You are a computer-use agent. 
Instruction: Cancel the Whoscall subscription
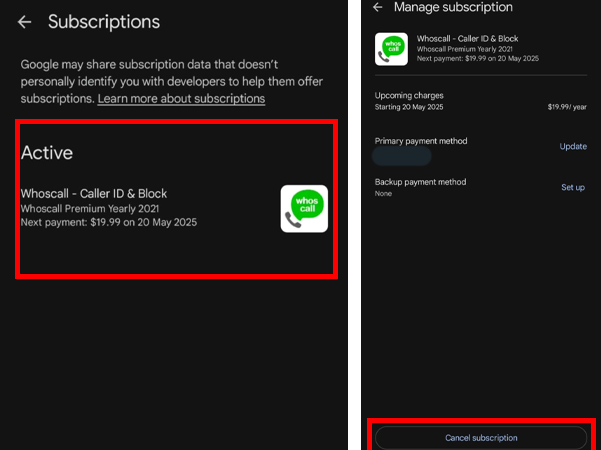pos(481,437)
